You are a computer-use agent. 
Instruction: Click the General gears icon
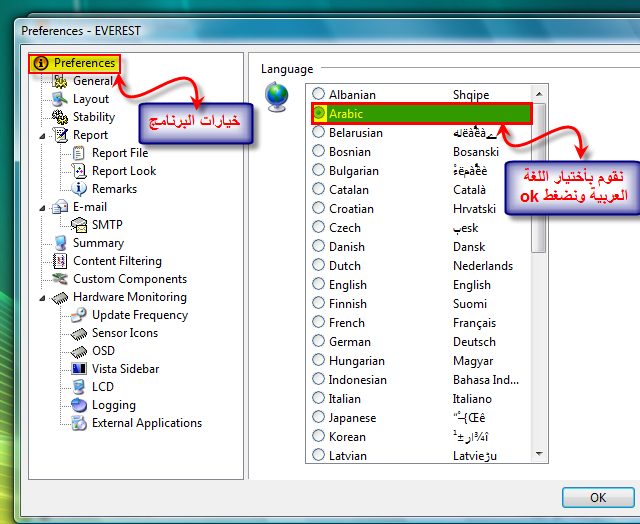pyautogui.click(x=60, y=81)
